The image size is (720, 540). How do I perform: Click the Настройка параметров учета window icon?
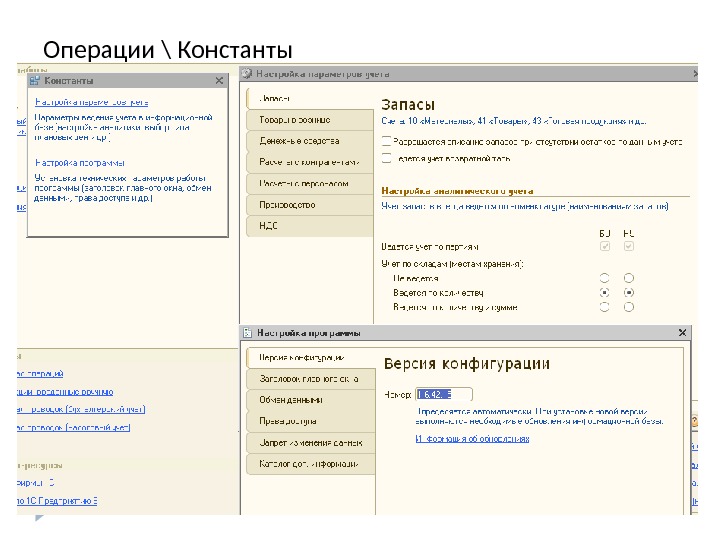247,74
